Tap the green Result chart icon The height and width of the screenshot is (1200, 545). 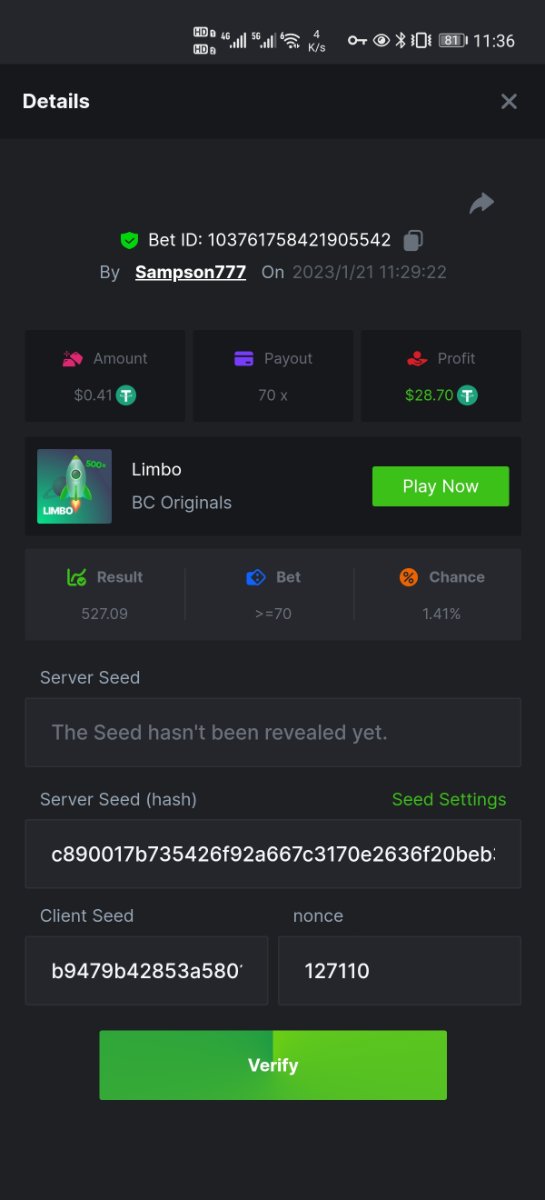pyautogui.click(x=77, y=577)
